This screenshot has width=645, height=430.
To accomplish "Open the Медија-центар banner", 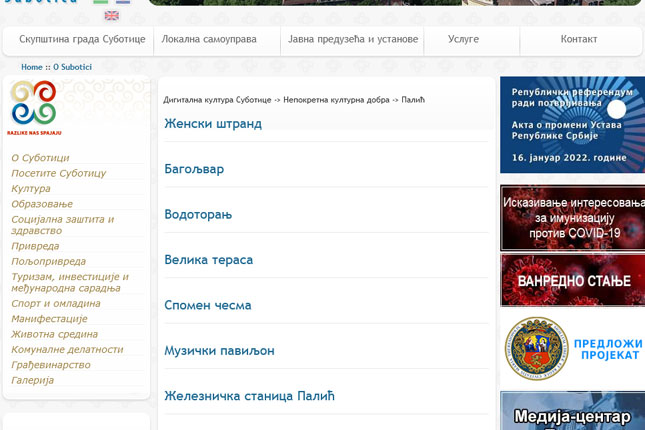I will point(572,412).
